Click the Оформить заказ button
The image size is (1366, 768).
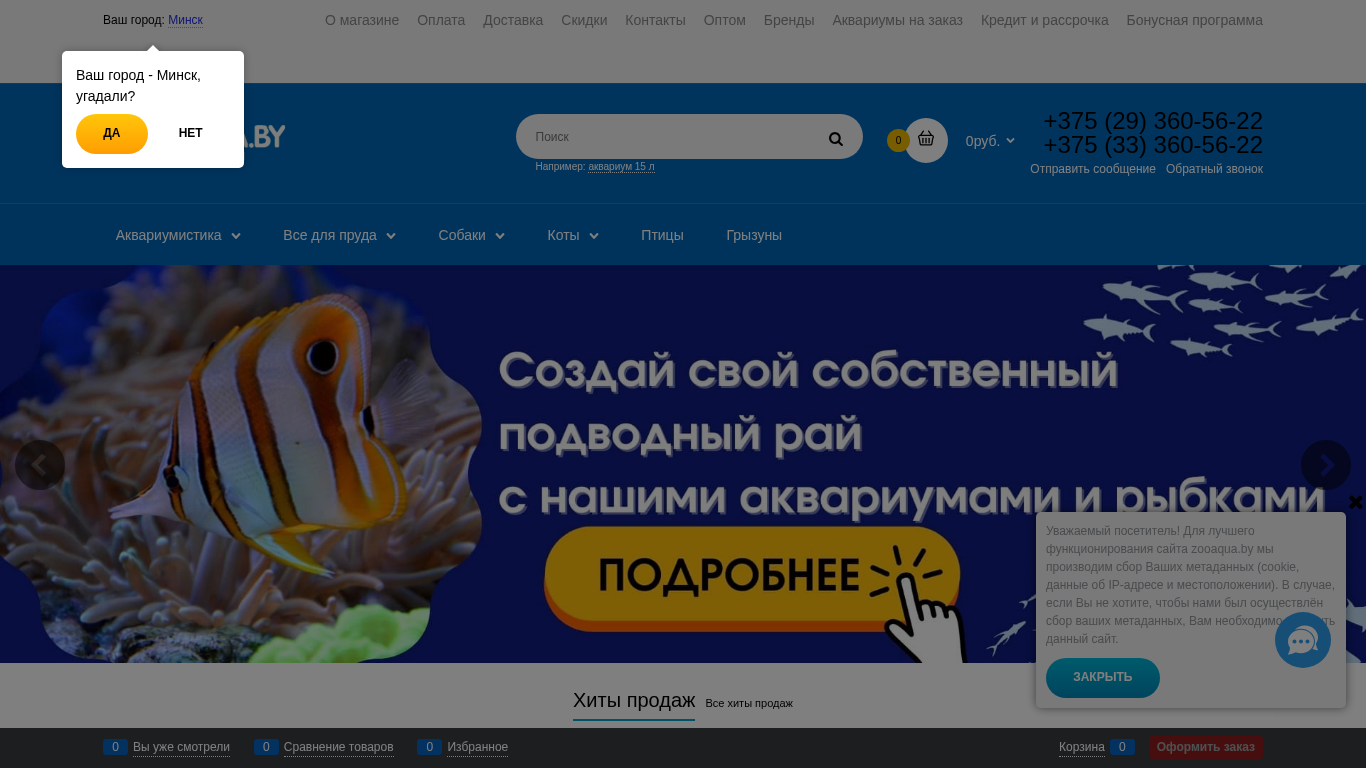1205,747
